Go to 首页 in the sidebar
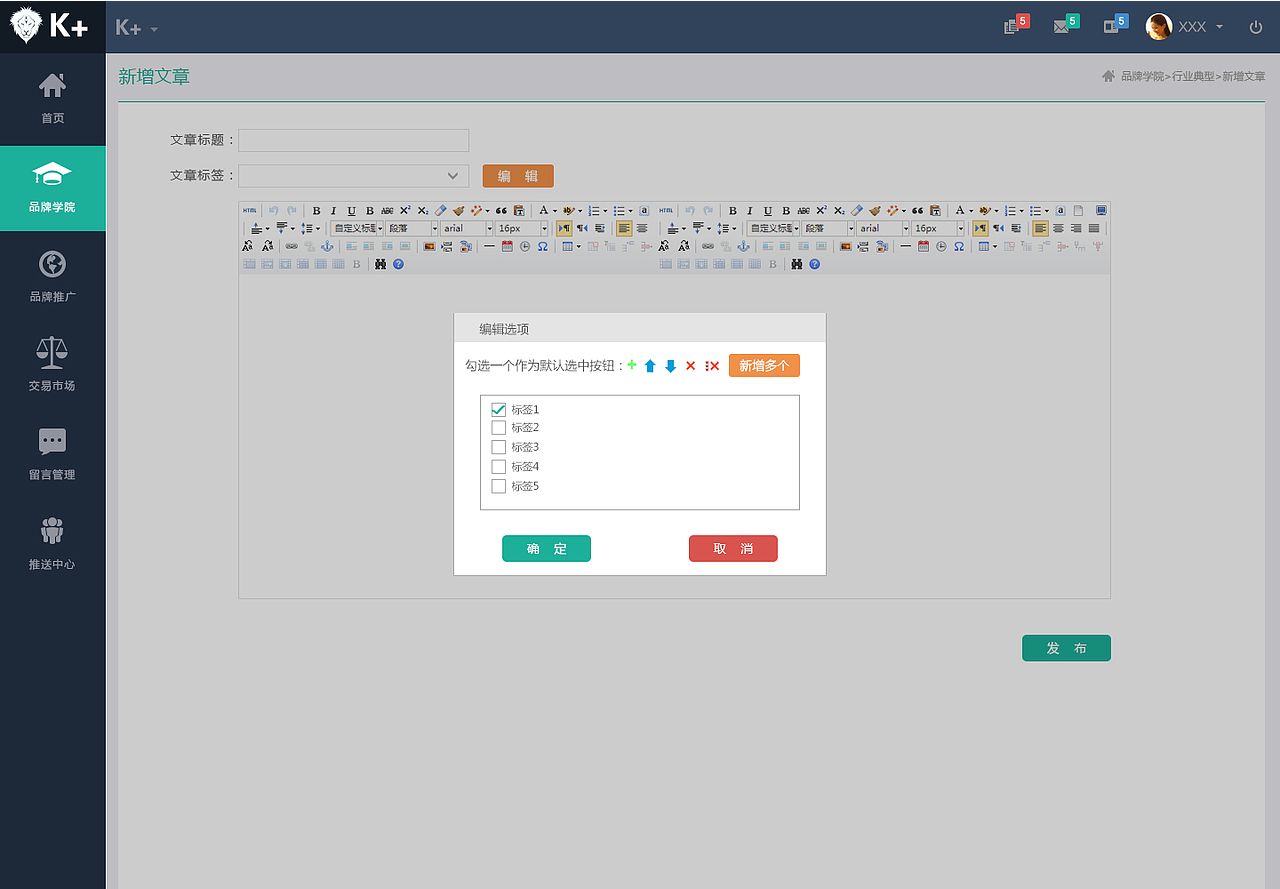This screenshot has width=1280, height=889. pyautogui.click(x=52, y=98)
